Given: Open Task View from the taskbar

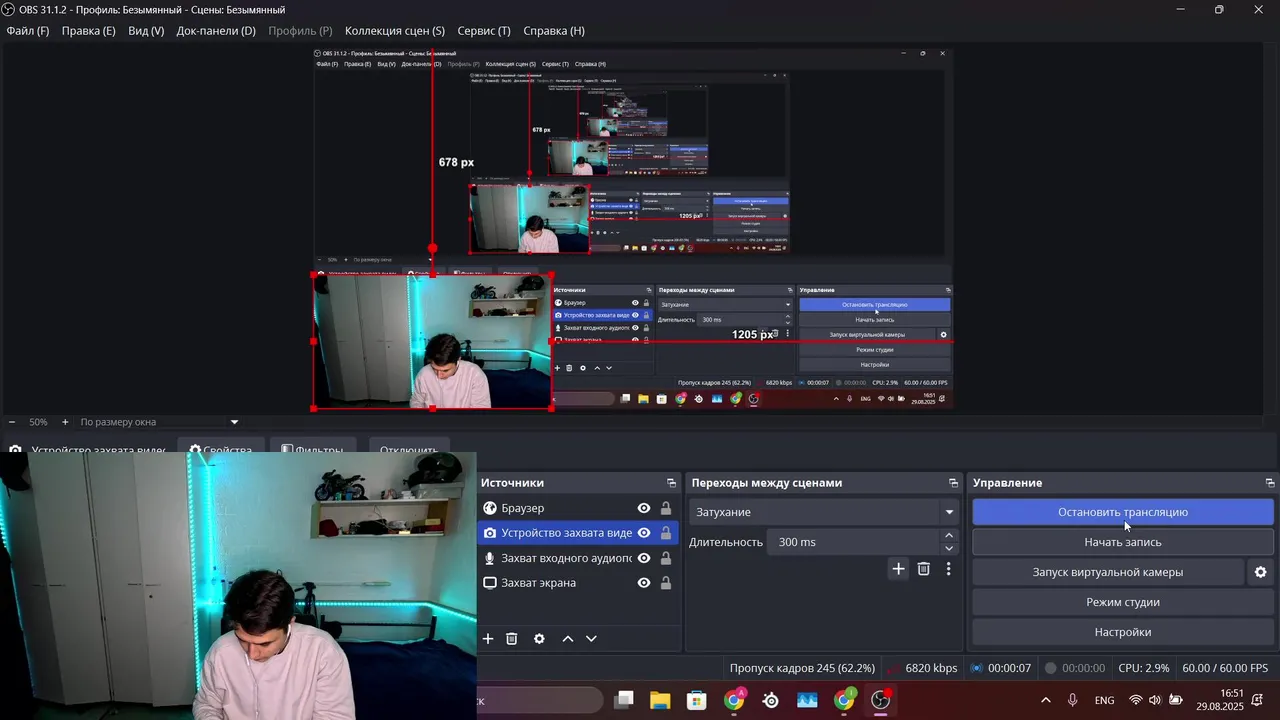Looking at the screenshot, I should [624, 700].
